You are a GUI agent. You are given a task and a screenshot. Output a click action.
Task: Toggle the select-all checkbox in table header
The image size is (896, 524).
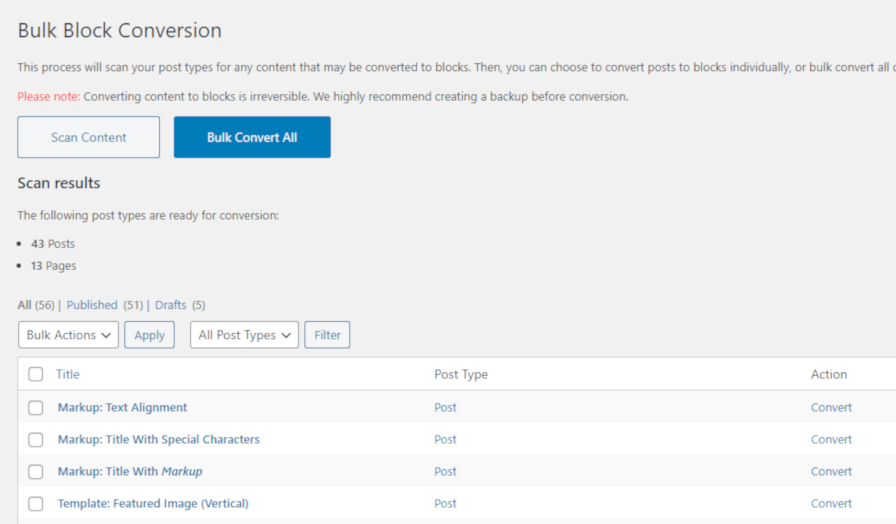point(36,374)
